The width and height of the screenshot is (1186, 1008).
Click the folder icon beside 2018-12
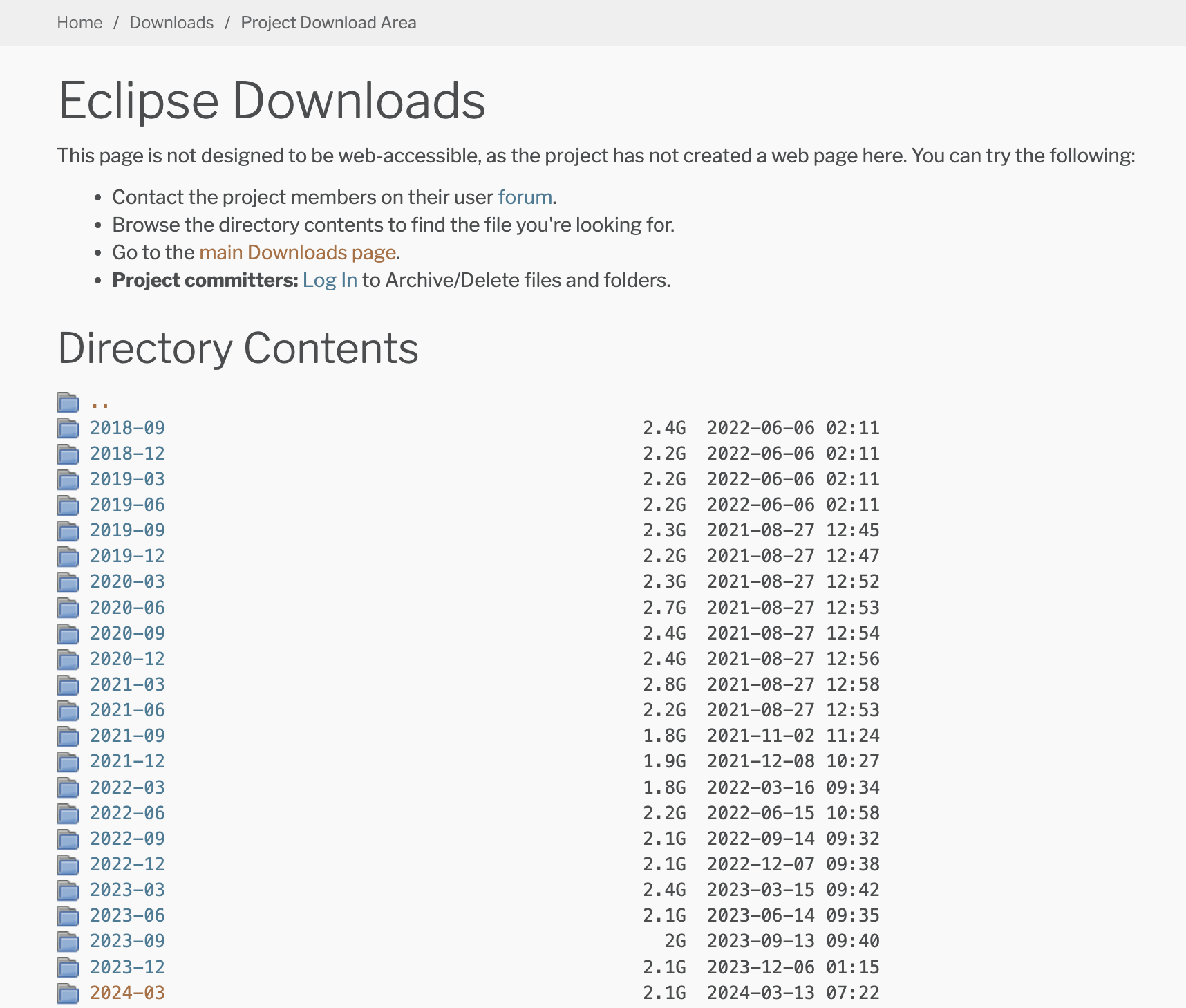click(68, 454)
